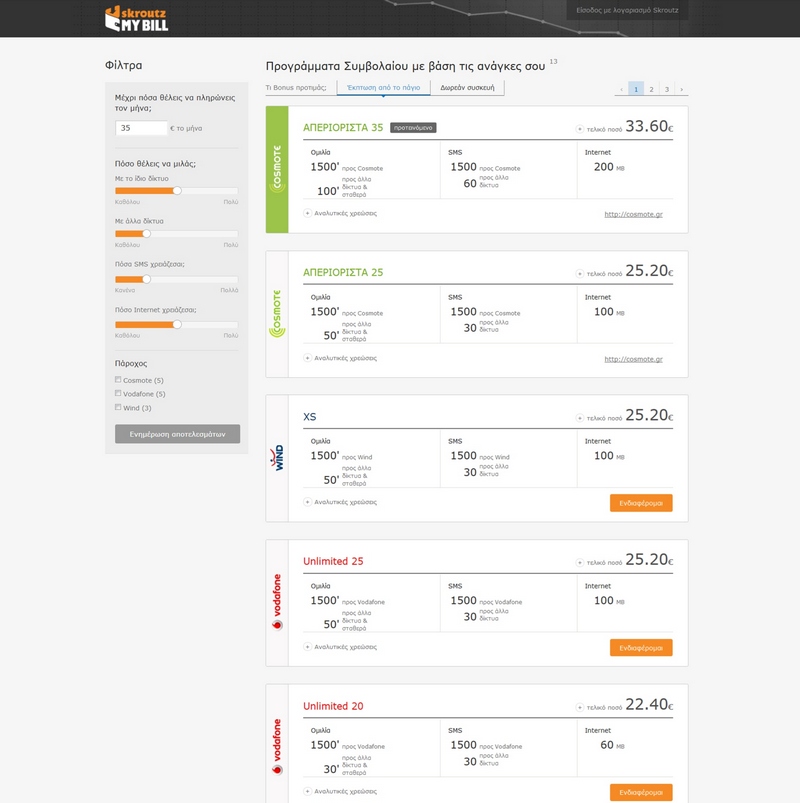Click 60 MB internet value on Unlimited 20

(x=612, y=745)
